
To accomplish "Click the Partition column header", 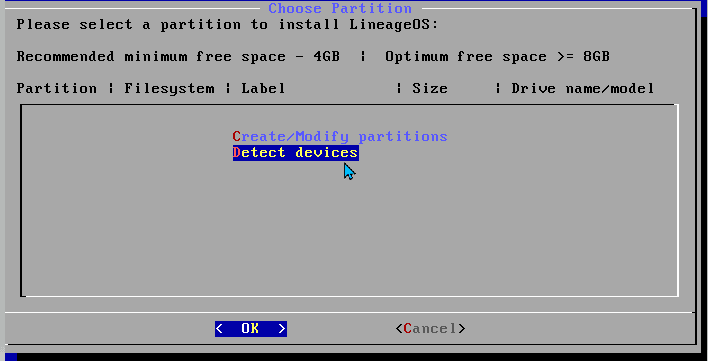I will [x=56, y=88].
